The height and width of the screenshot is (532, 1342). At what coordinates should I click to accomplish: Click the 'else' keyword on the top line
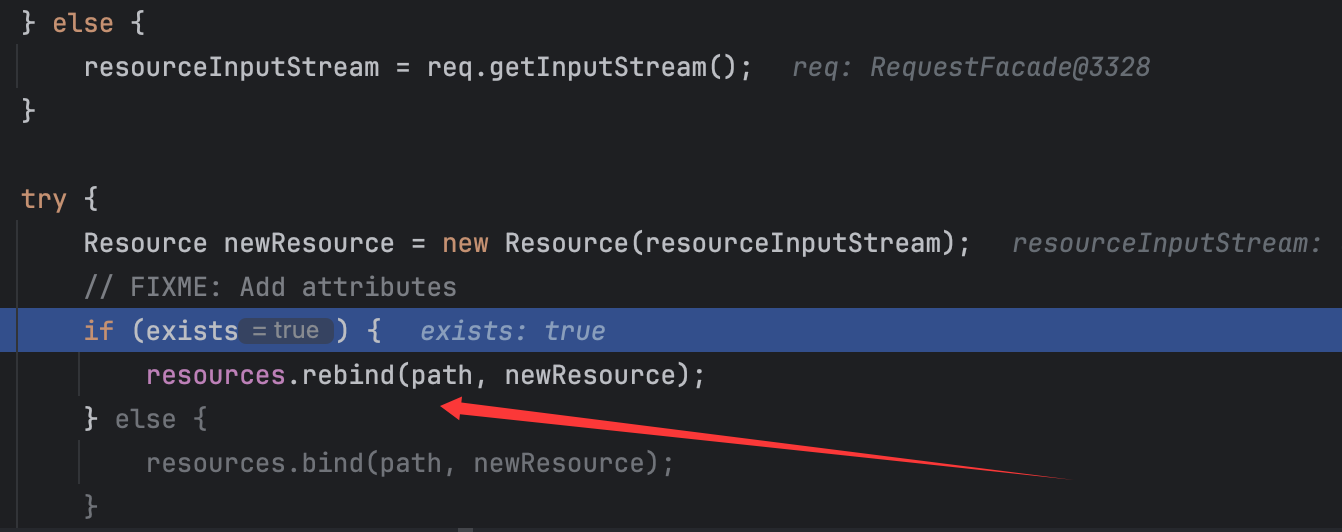[83, 23]
